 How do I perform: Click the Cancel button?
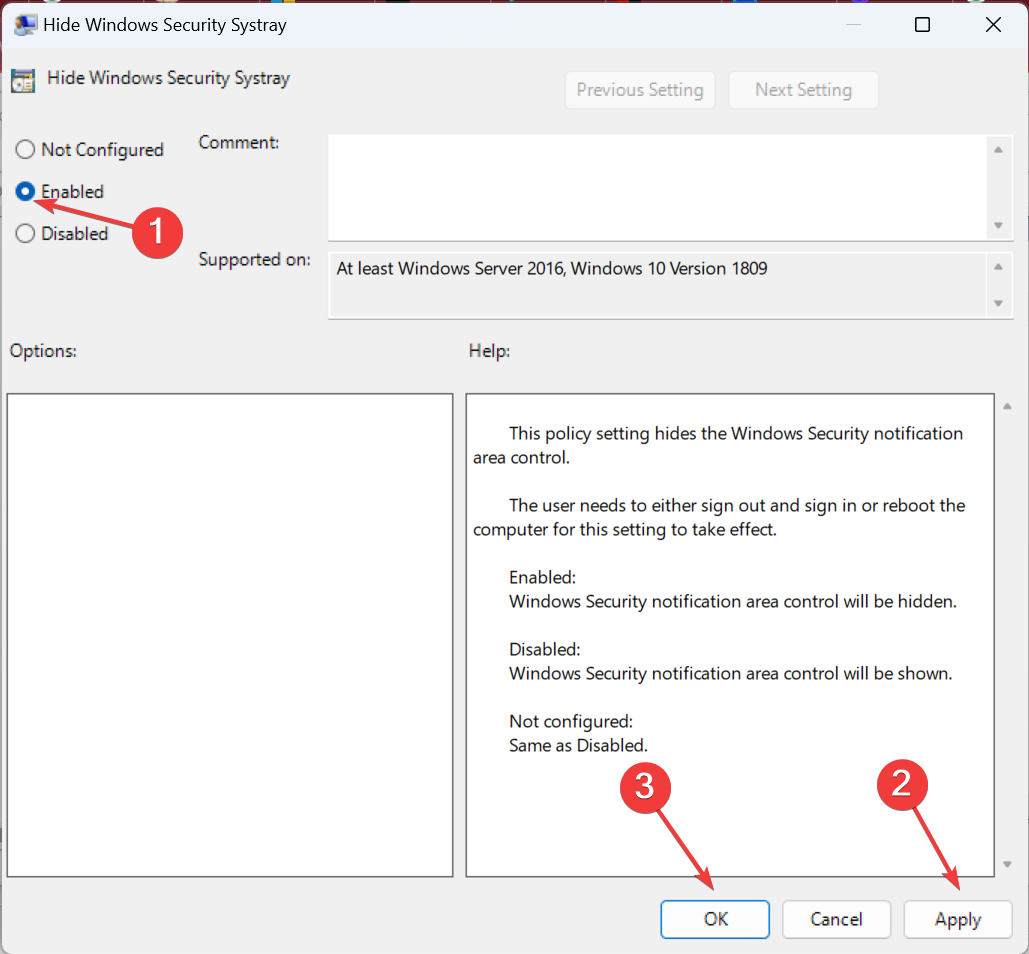click(836, 919)
